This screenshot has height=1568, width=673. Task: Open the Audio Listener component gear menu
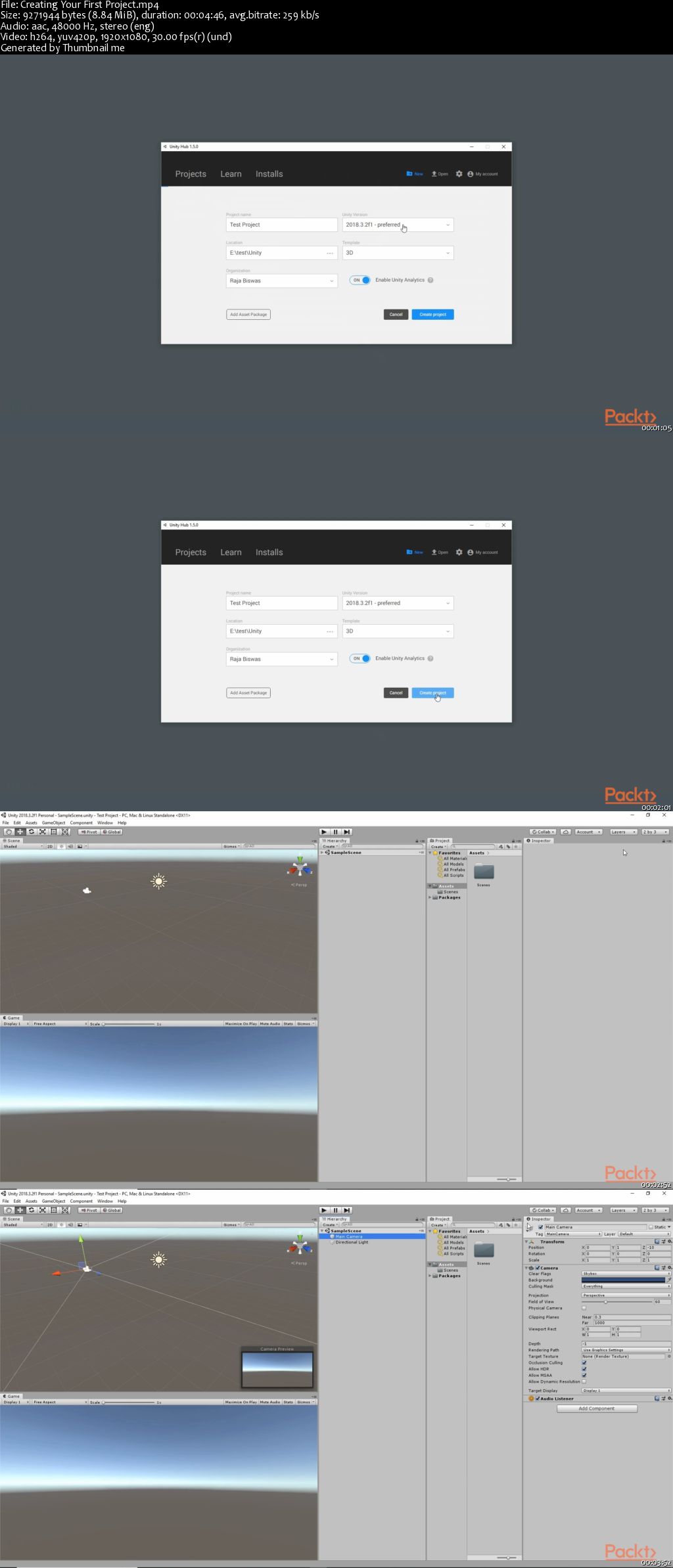pyautogui.click(x=669, y=1399)
